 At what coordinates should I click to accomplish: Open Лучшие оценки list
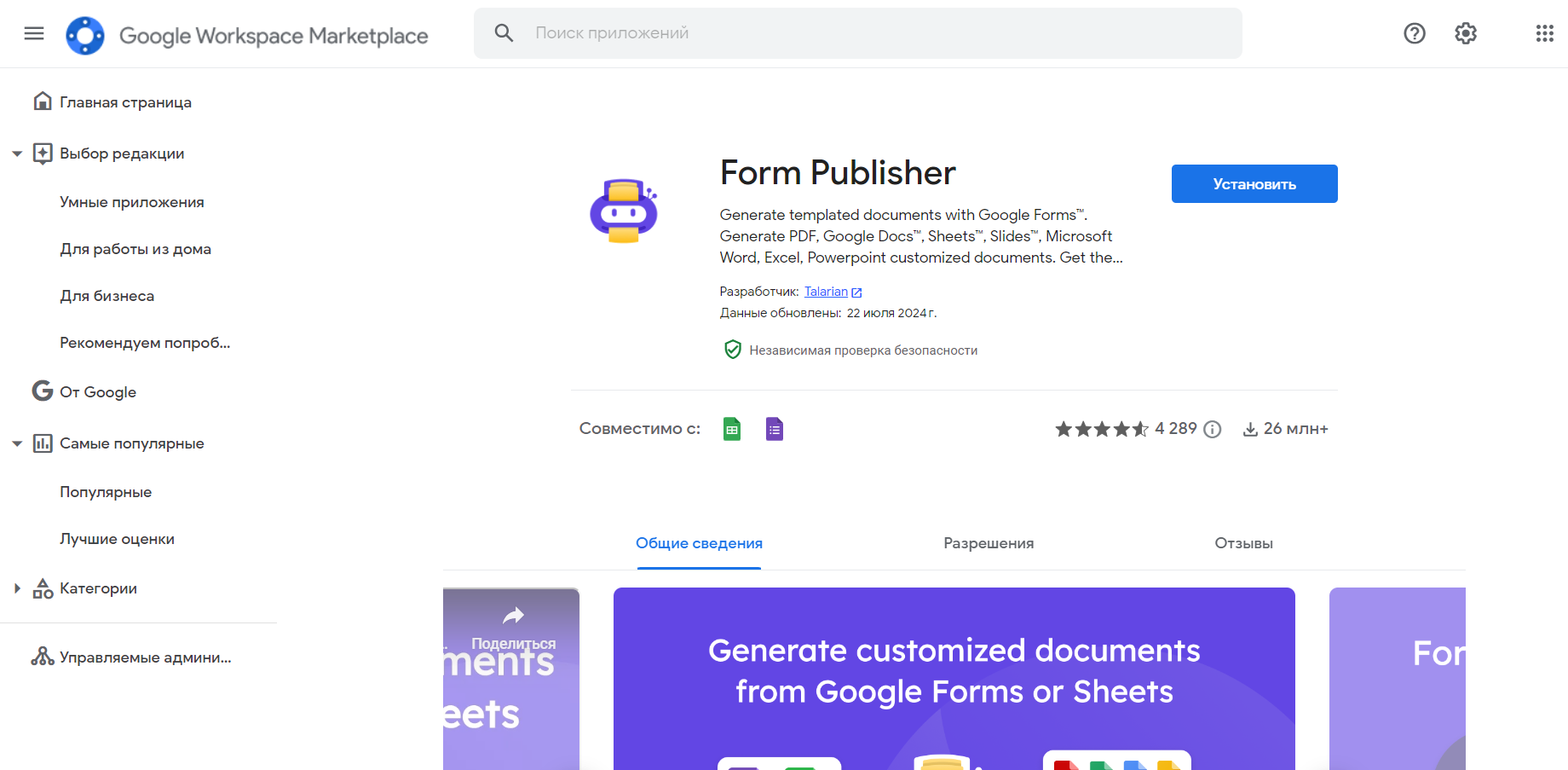pos(117,539)
